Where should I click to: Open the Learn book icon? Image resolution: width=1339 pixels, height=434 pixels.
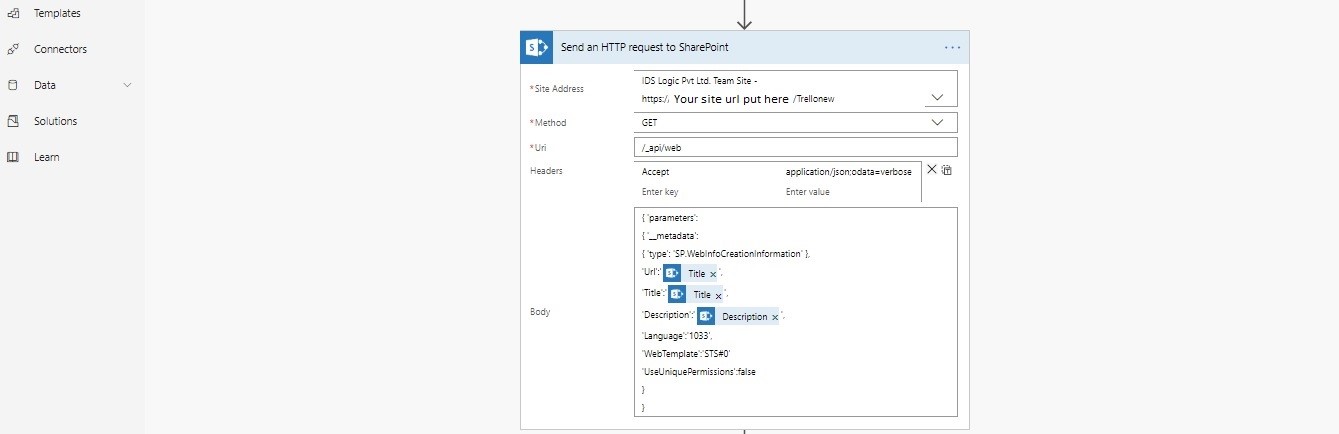coord(13,157)
